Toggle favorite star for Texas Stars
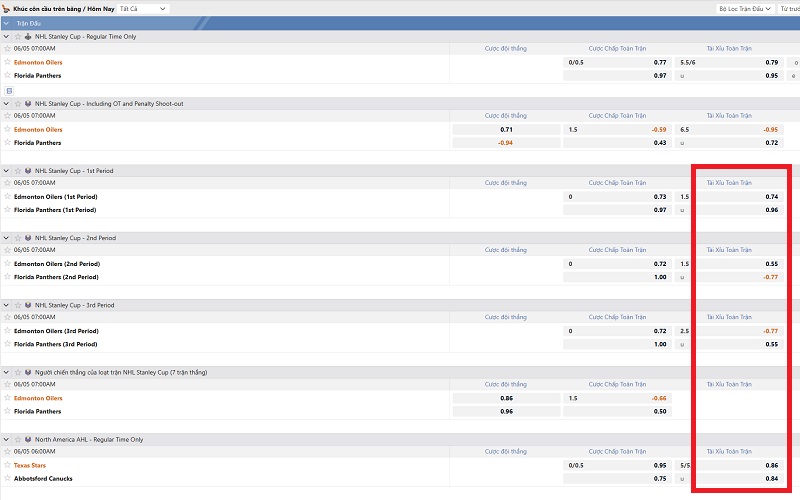Image resolution: width=800 pixels, height=500 pixels. [8, 465]
